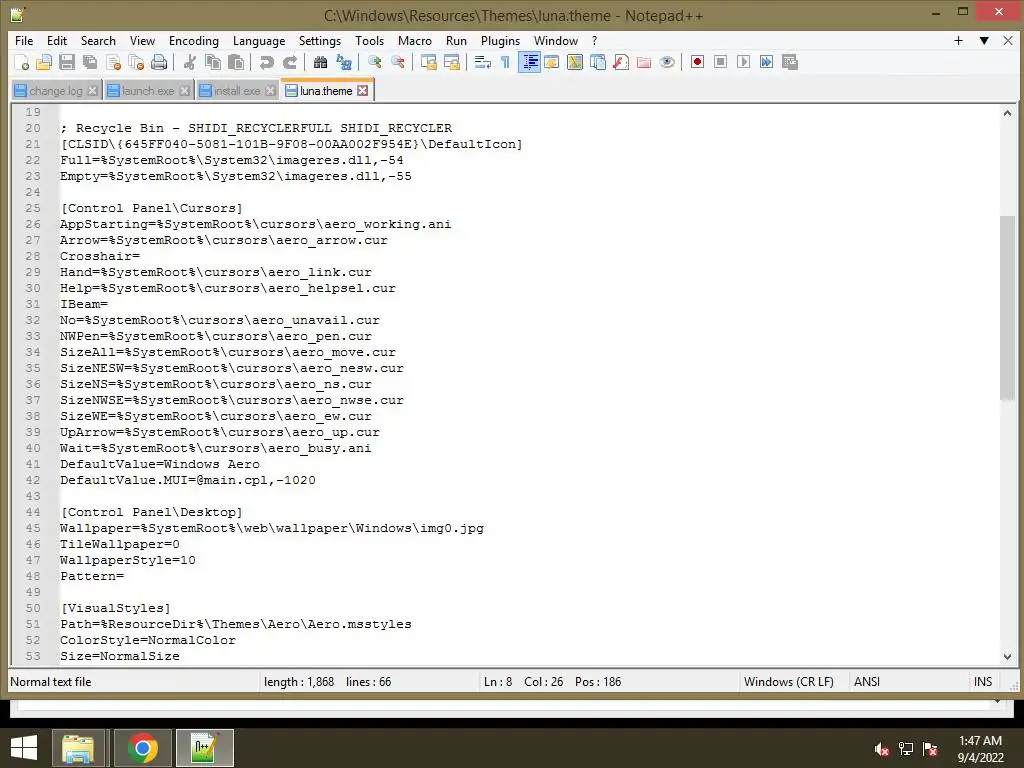Click the New file toolbar icon
This screenshot has height=768, width=1024.
tap(21, 62)
